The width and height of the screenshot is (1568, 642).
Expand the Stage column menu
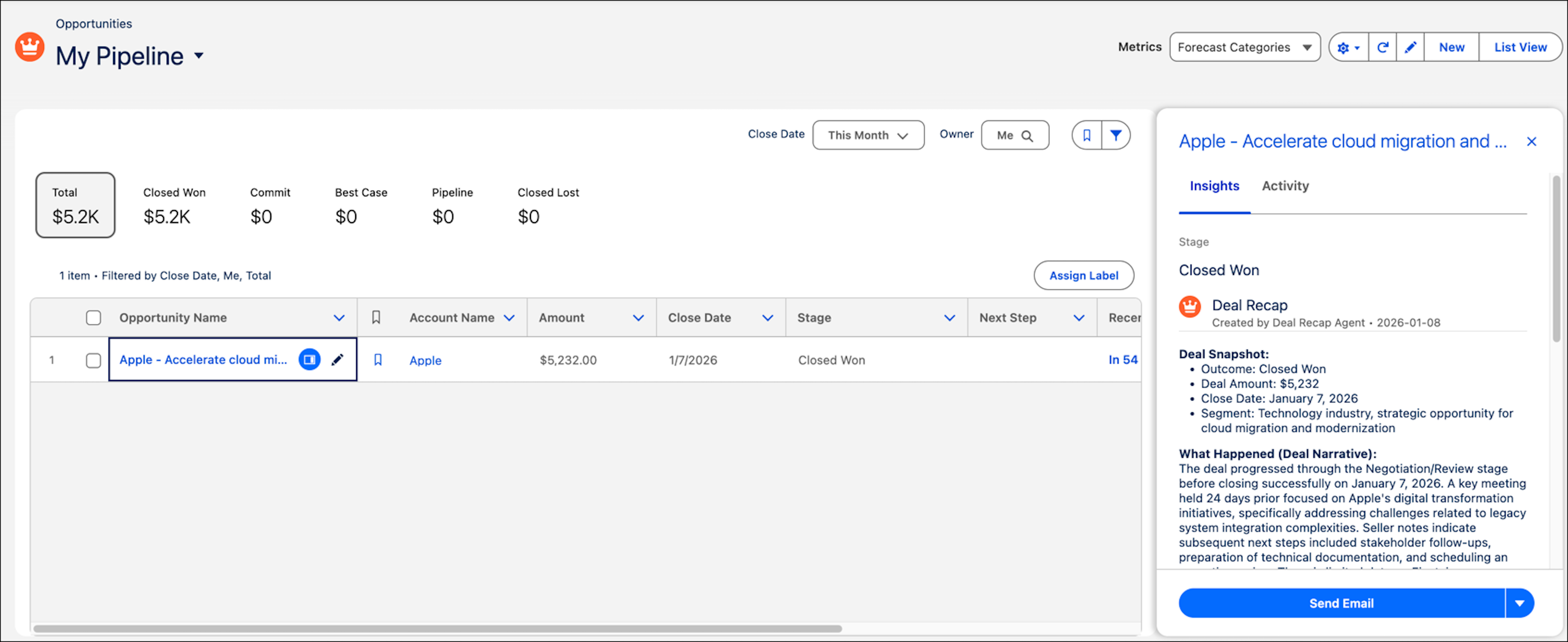[949, 318]
